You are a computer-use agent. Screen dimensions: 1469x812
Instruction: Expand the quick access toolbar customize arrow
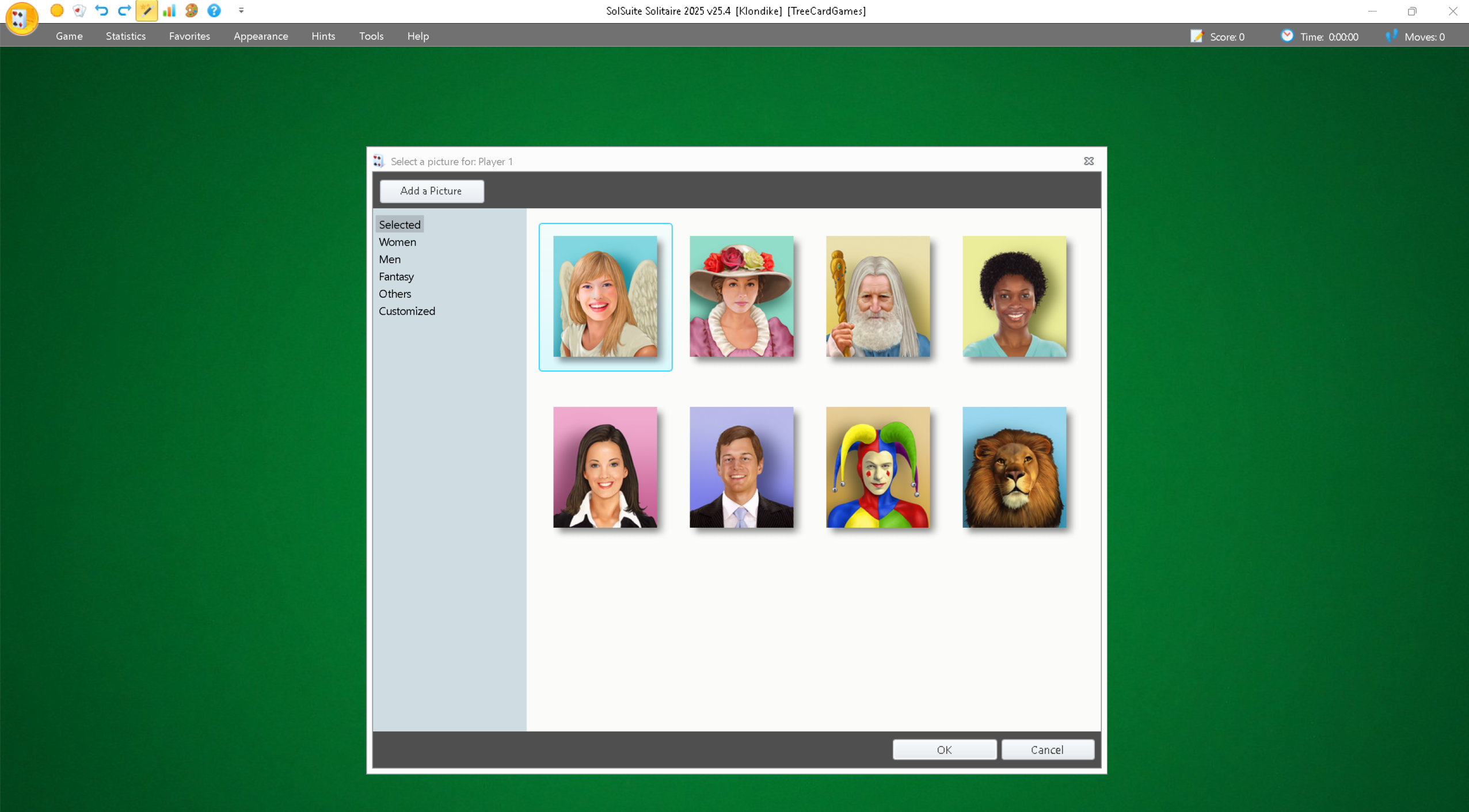(x=241, y=10)
